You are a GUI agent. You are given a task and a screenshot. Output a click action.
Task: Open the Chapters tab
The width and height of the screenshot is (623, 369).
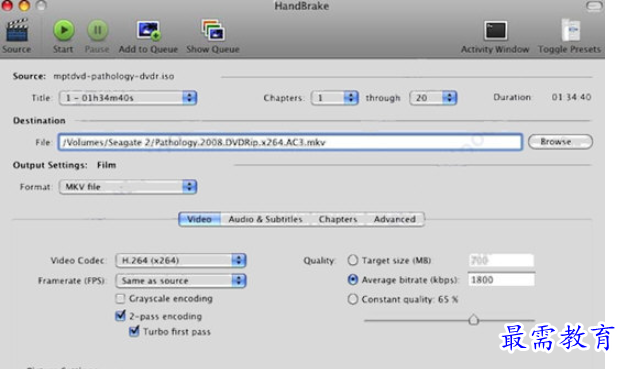338,219
